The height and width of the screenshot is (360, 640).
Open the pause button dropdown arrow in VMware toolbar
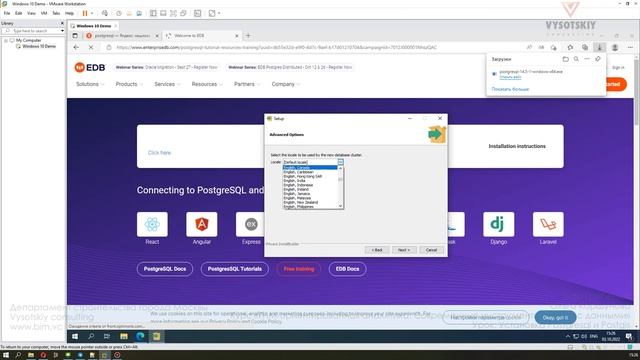coord(92,13)
